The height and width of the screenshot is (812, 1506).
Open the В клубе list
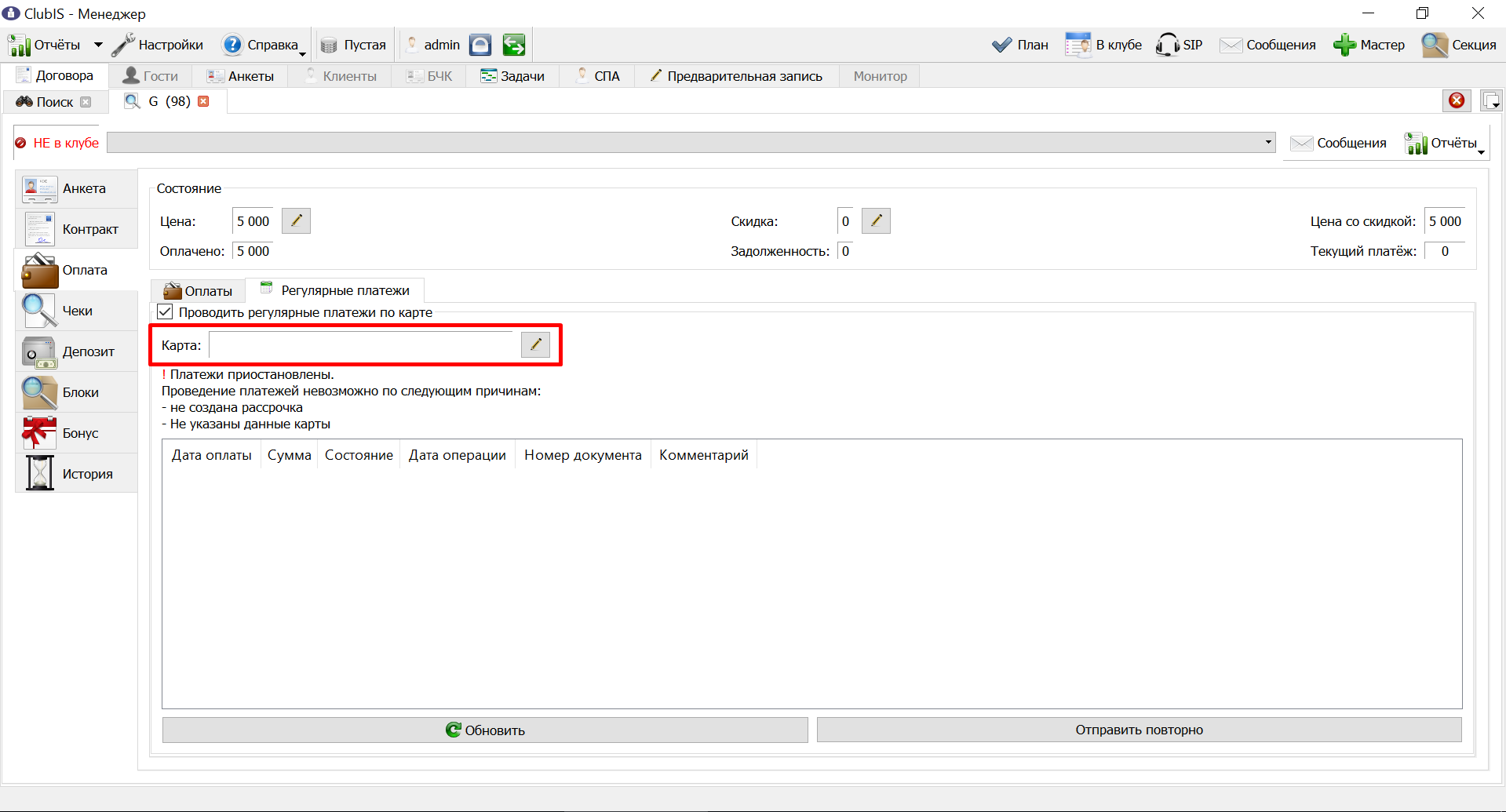(x=1103, y=45)
